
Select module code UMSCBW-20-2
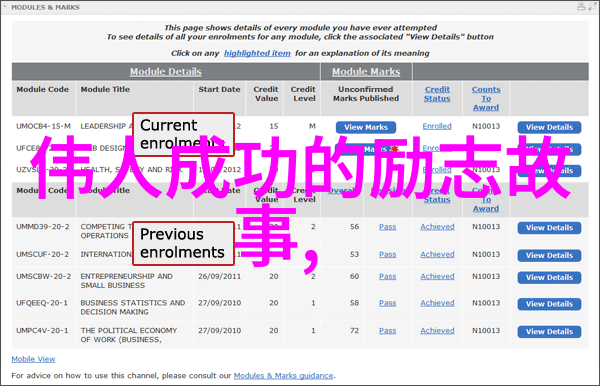(x=43, y=276)
